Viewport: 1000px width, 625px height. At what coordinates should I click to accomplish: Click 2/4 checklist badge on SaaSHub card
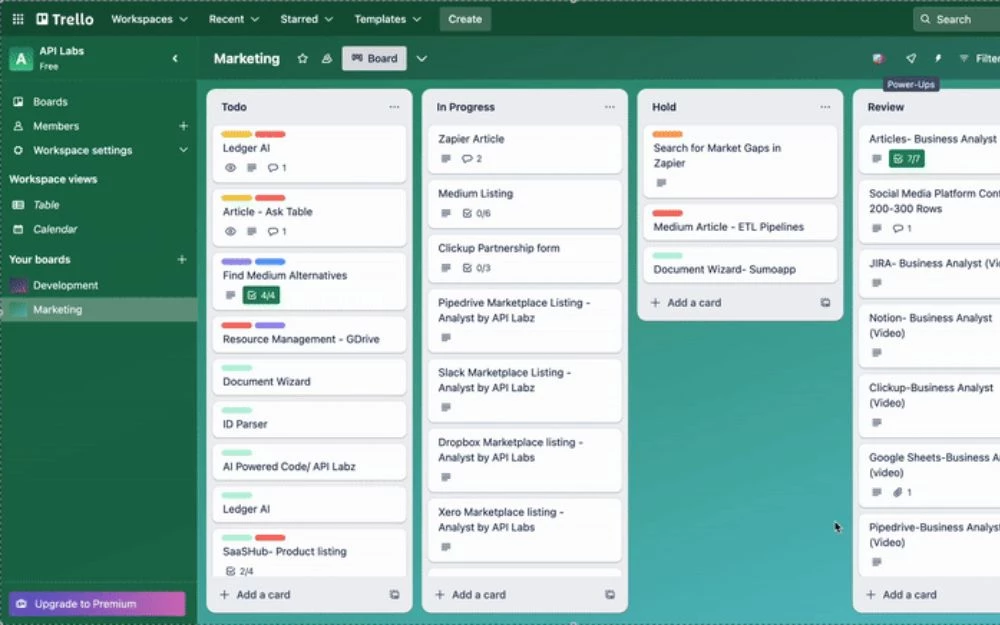(239, 571)
